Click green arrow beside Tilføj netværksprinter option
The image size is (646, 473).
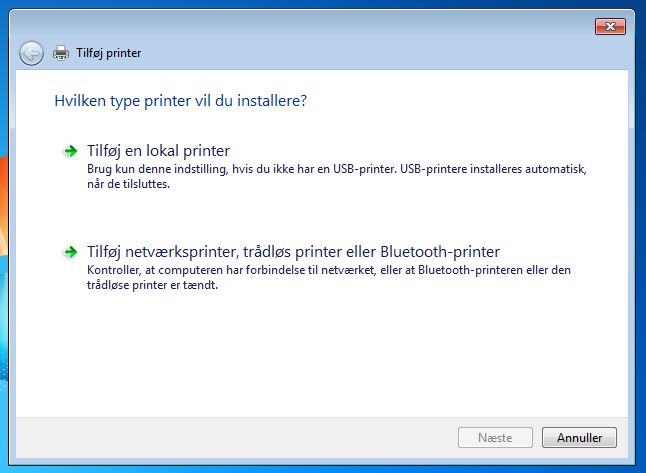[x=70, y=252]
